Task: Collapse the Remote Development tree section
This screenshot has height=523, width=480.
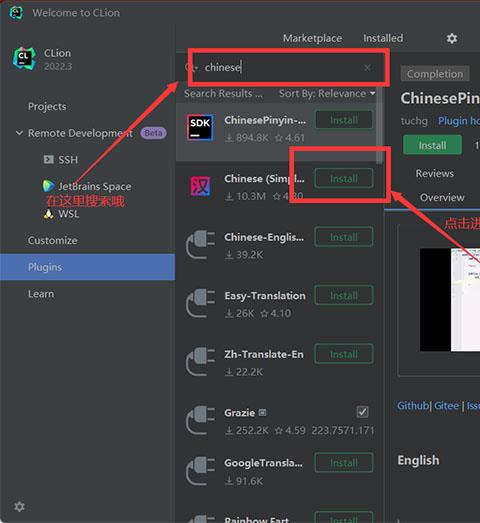Action: (19, 133)
